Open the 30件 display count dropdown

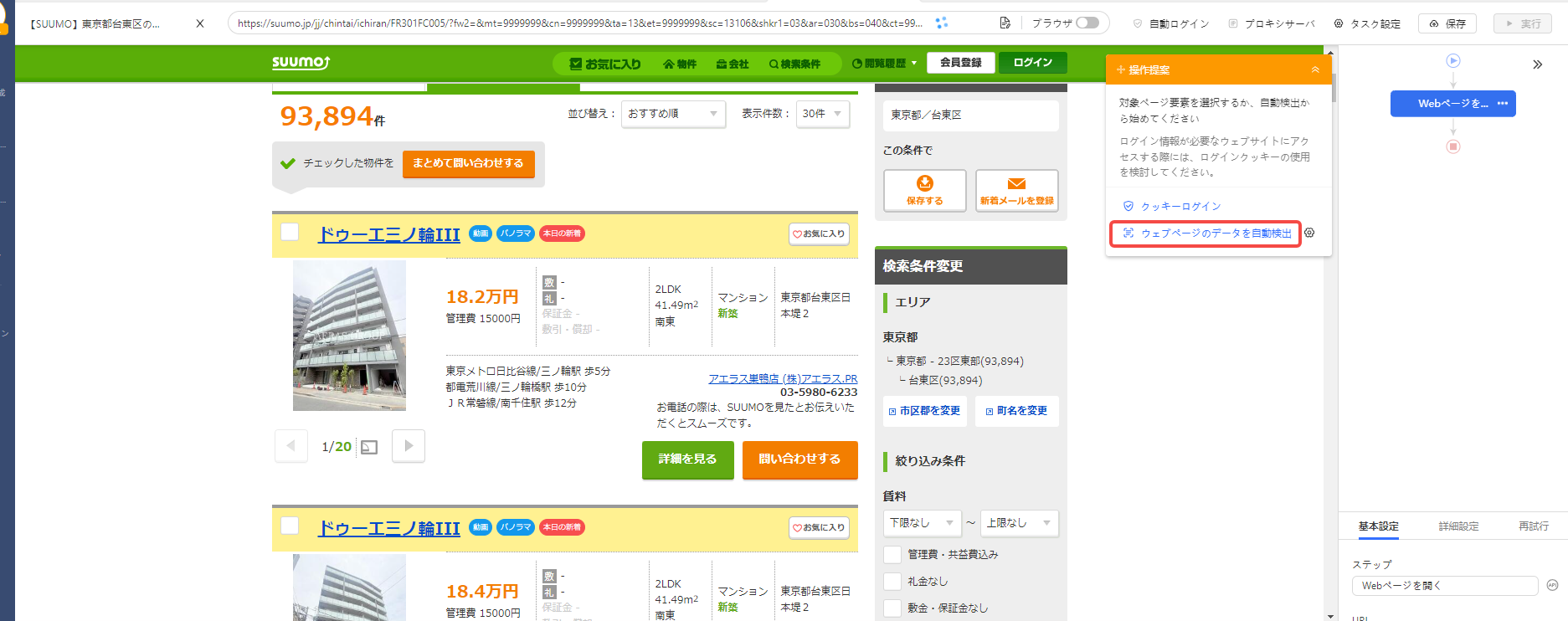point(823,114)
